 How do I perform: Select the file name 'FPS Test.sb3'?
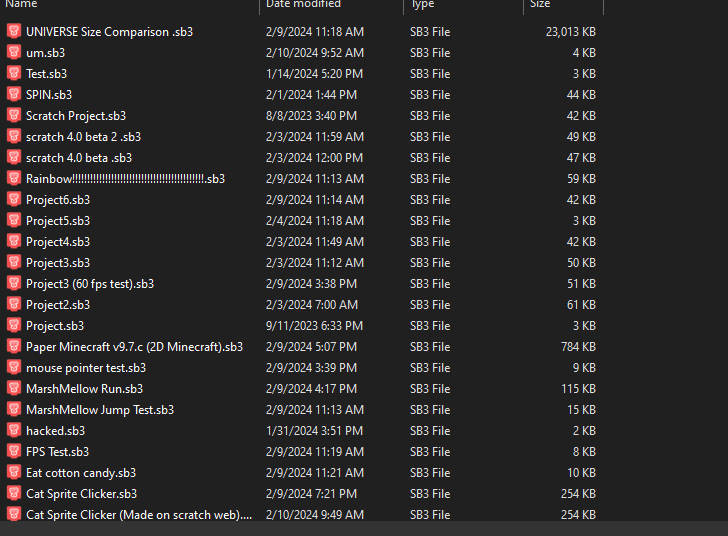(57, 451)
